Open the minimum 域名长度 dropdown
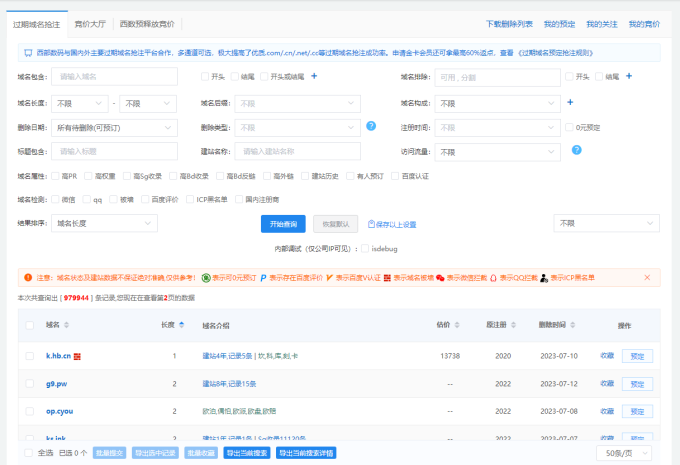Screen dimensions: 680x465 (80, 104)
